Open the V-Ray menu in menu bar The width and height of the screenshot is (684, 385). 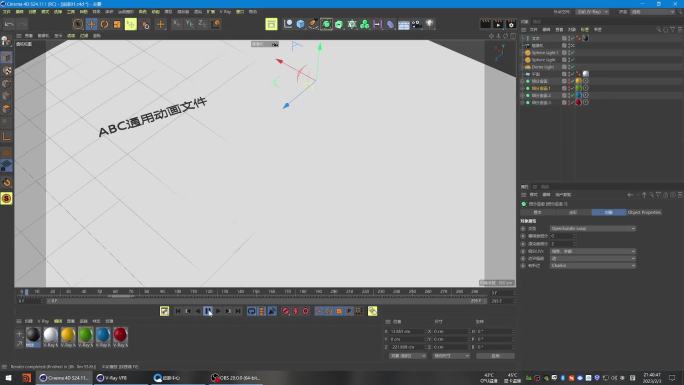225,12
